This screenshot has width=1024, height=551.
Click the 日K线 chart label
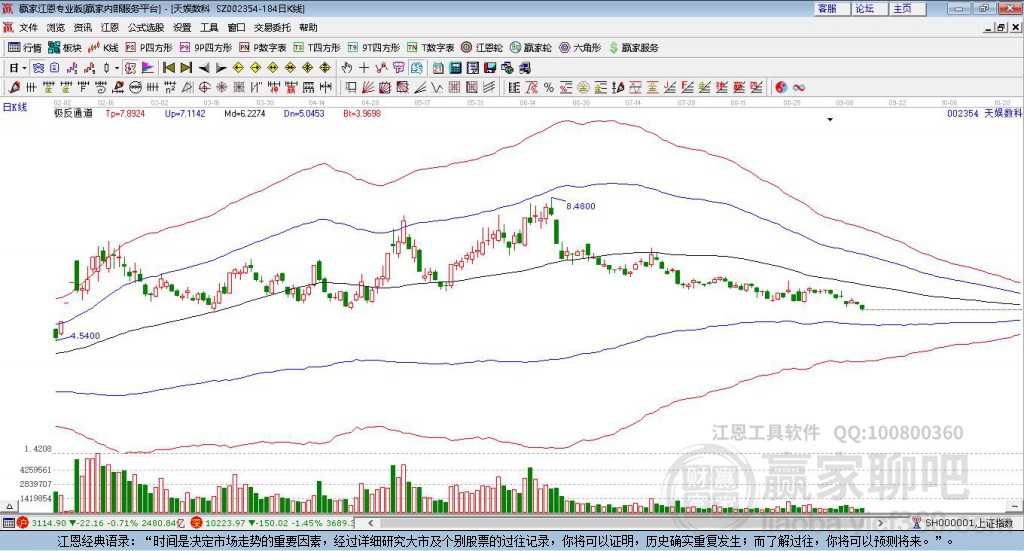15,107
